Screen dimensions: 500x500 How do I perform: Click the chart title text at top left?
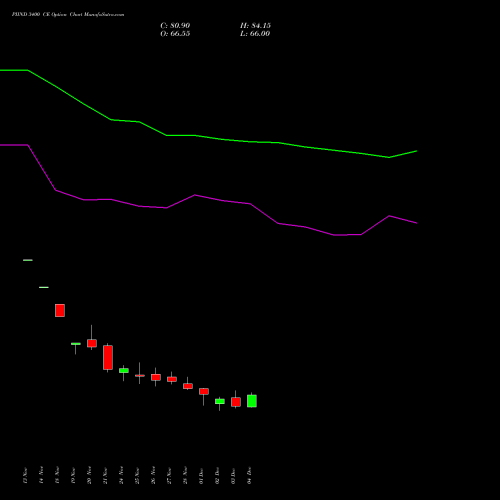(x=68, y=15)
